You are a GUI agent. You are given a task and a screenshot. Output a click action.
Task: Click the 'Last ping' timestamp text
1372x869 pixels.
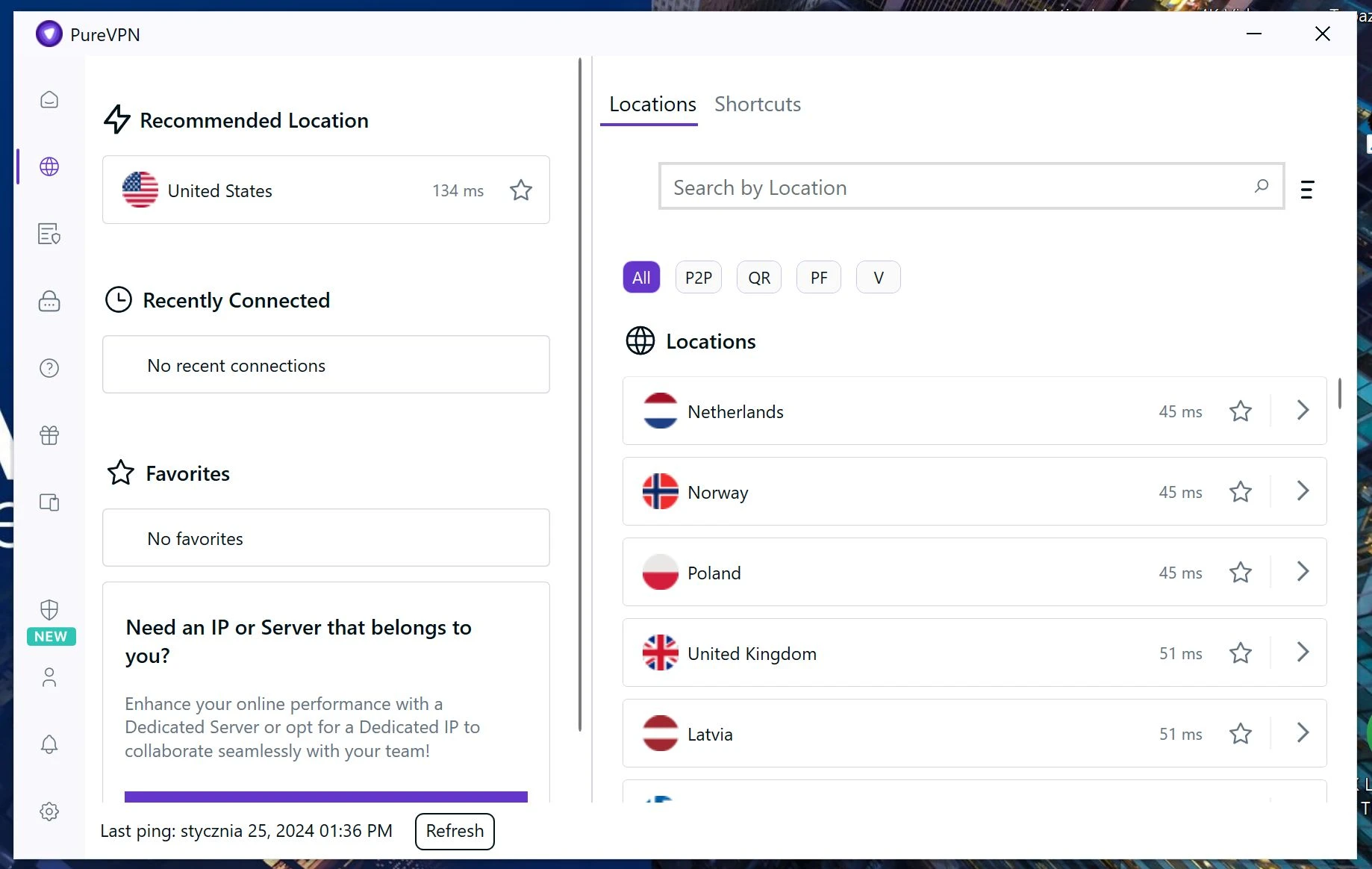246,831
